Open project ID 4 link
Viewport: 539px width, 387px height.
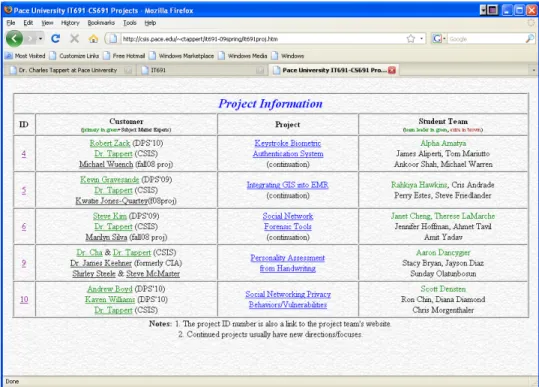click(24, 154)
